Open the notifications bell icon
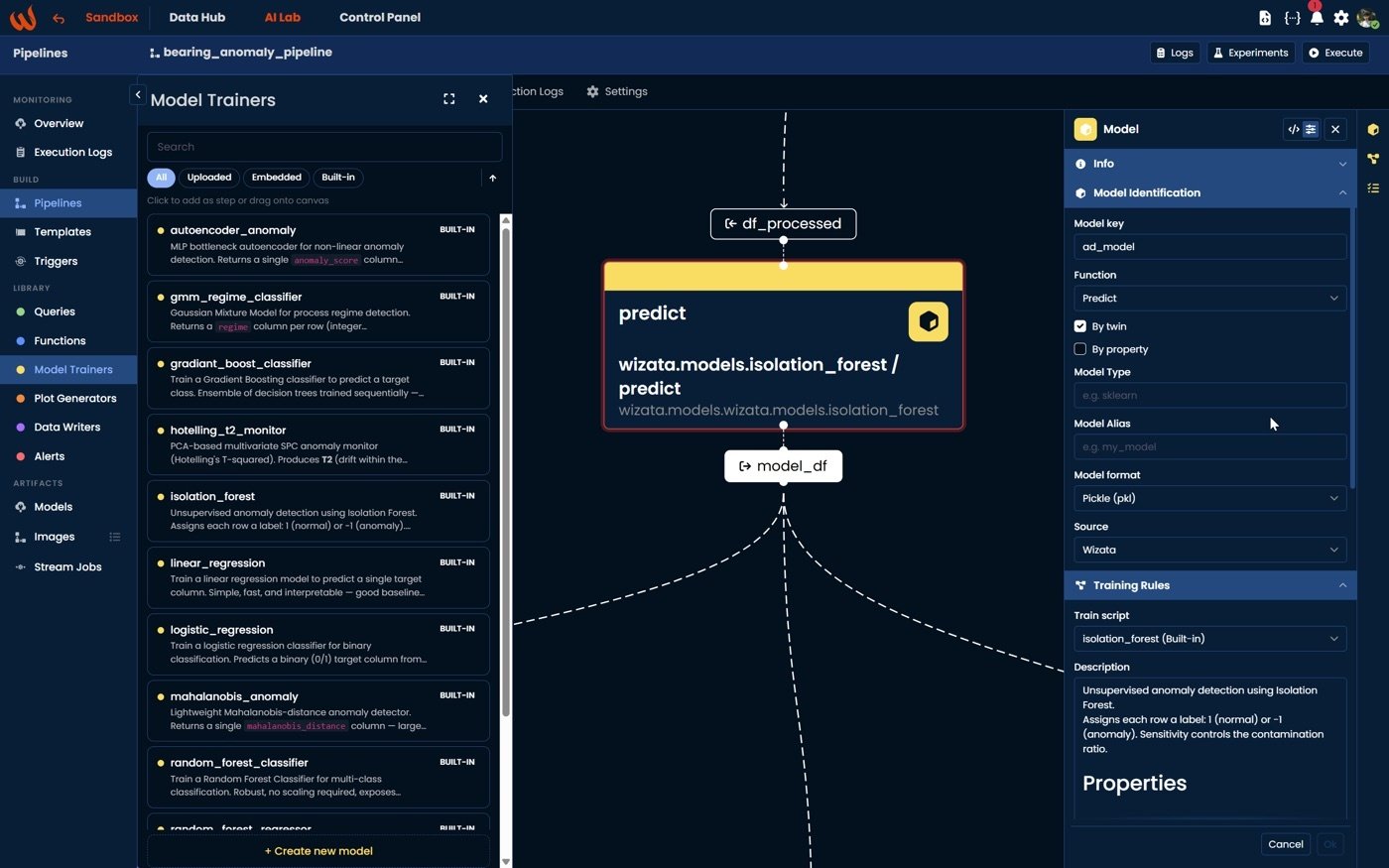 (x=1317, y=18)
